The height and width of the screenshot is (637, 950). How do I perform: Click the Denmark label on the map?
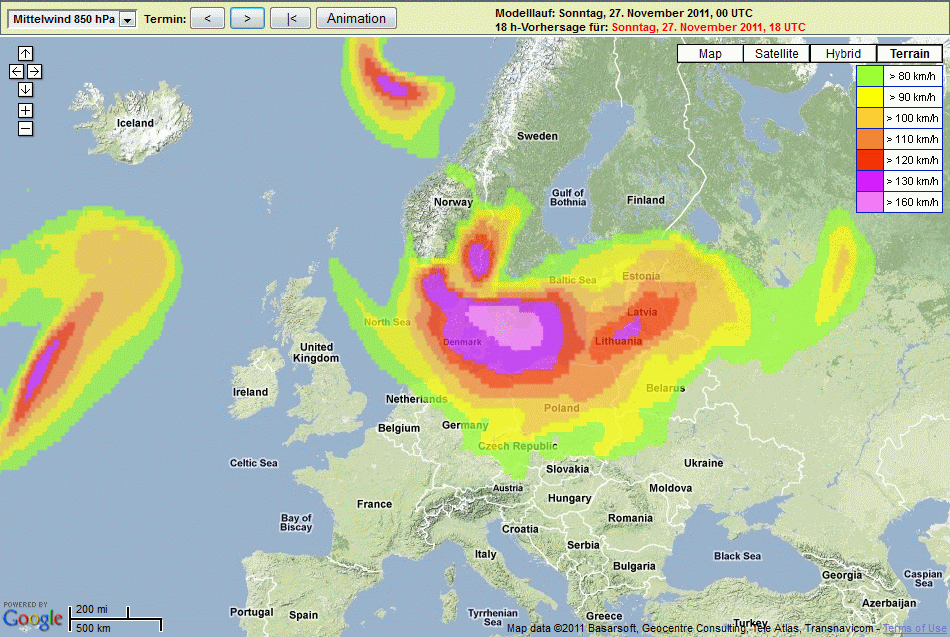462,343
